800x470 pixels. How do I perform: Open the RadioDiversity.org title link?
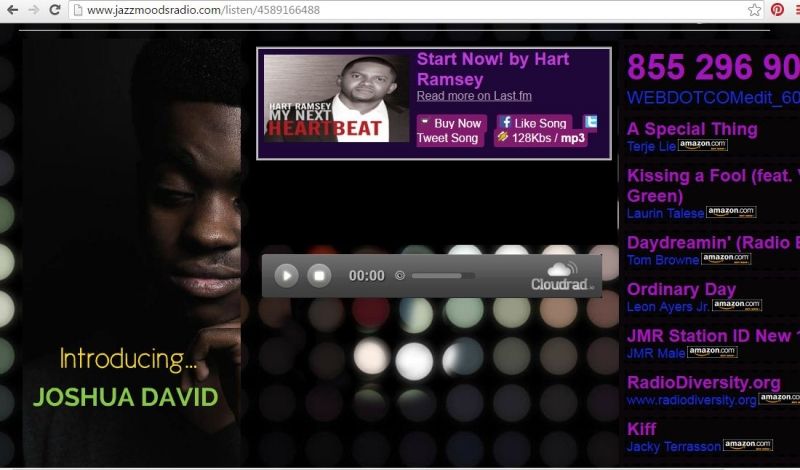pyautogui.click(x=704, y=383)
